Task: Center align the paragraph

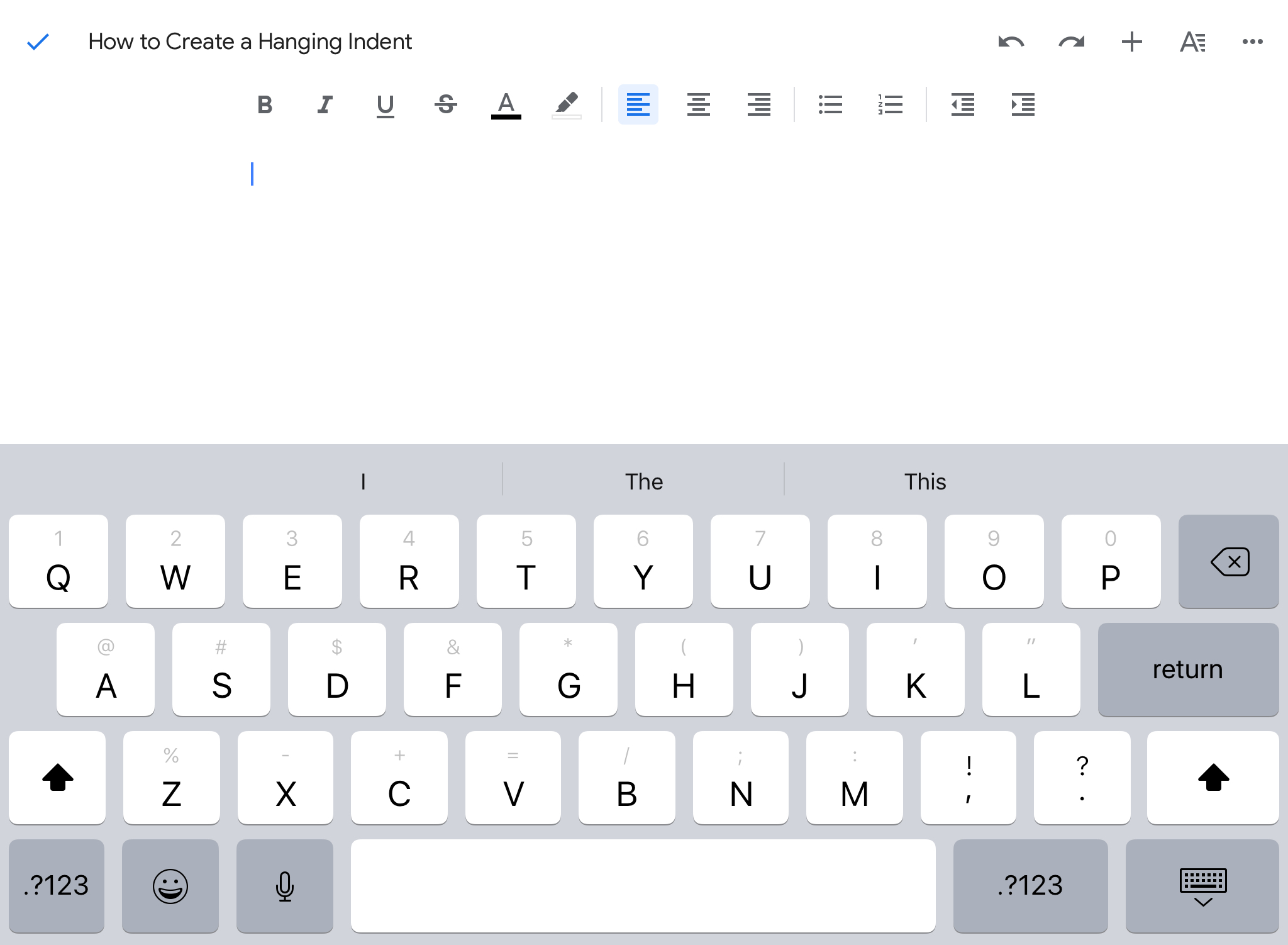Action: coord(698,104)
